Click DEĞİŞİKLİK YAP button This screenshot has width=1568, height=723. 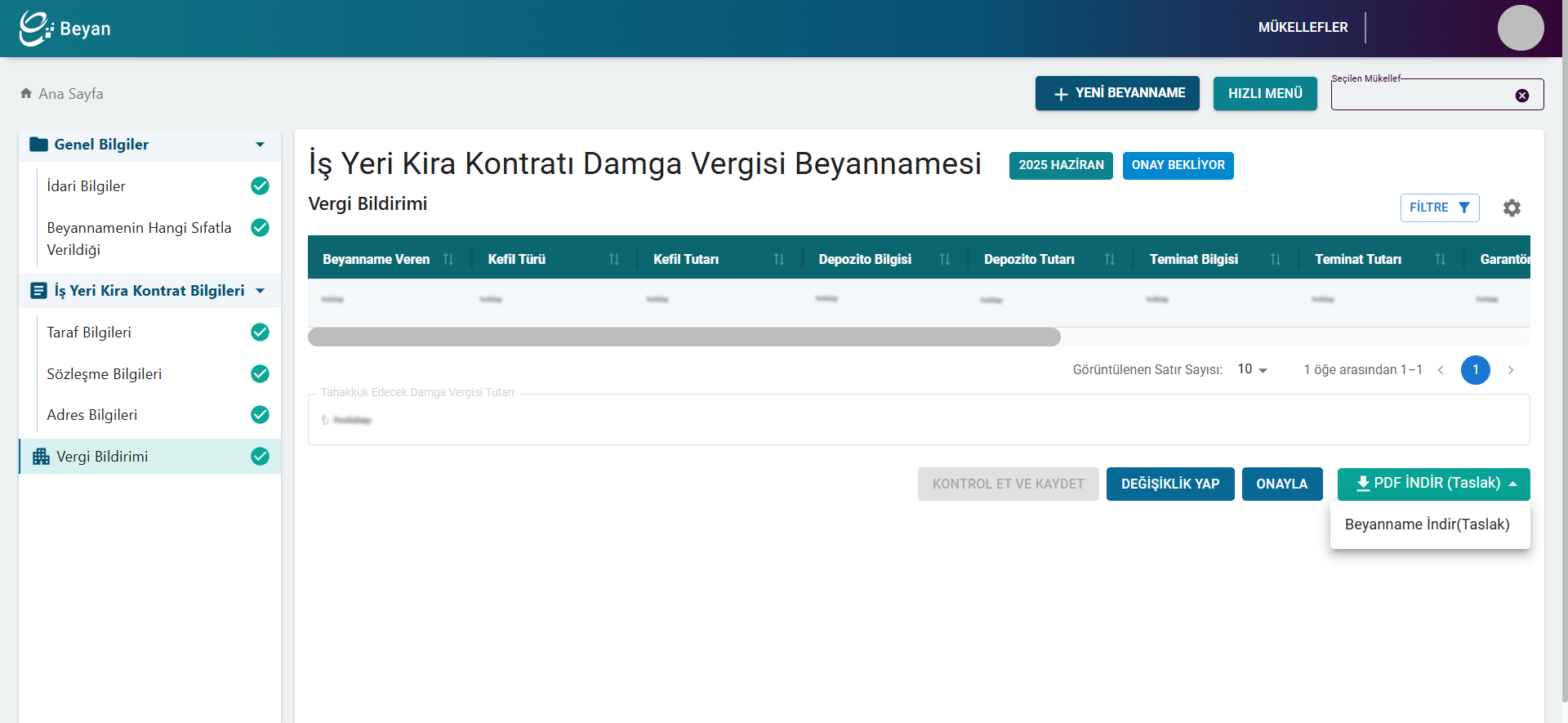click(x=1170, y=484)
